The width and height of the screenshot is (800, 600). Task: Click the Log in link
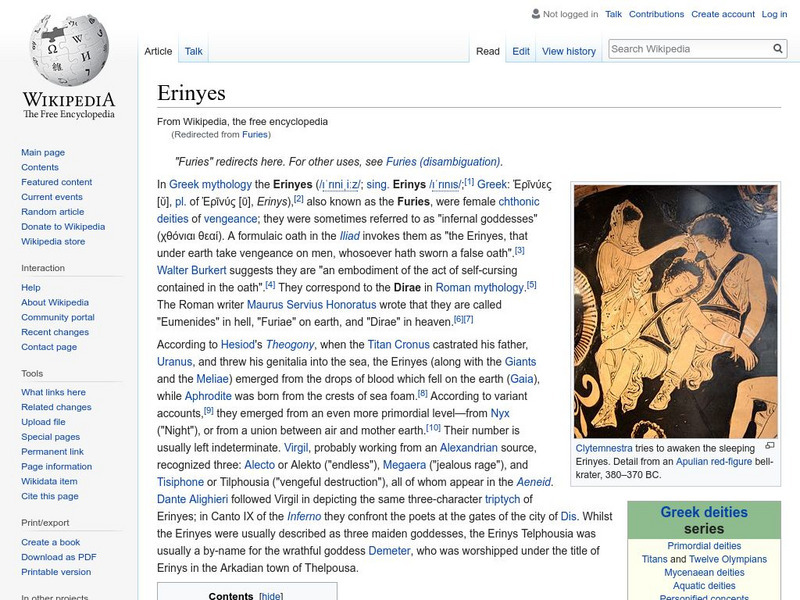(x=774, y=15)
